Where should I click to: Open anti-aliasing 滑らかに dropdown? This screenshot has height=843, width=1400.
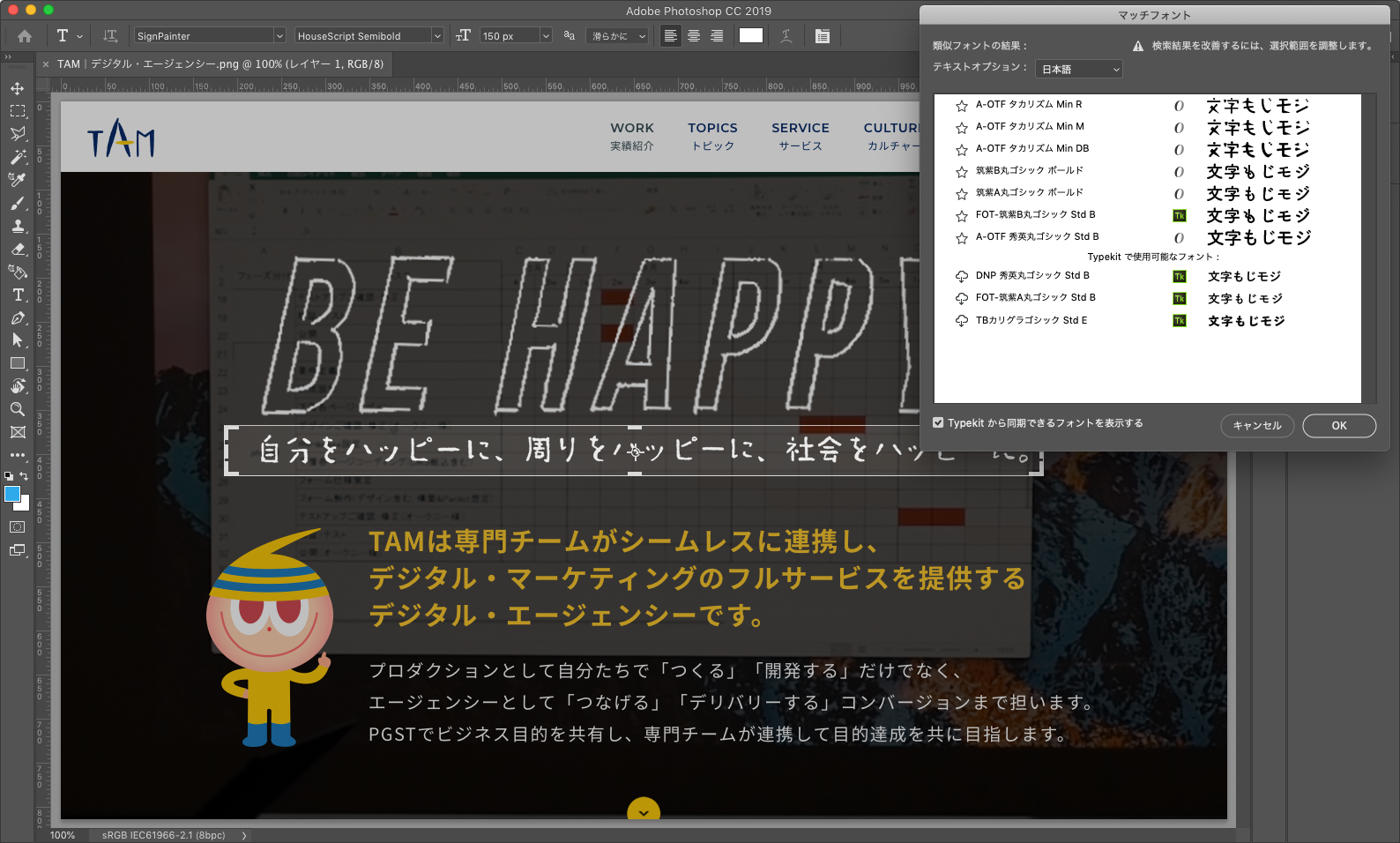pos(617,36)
